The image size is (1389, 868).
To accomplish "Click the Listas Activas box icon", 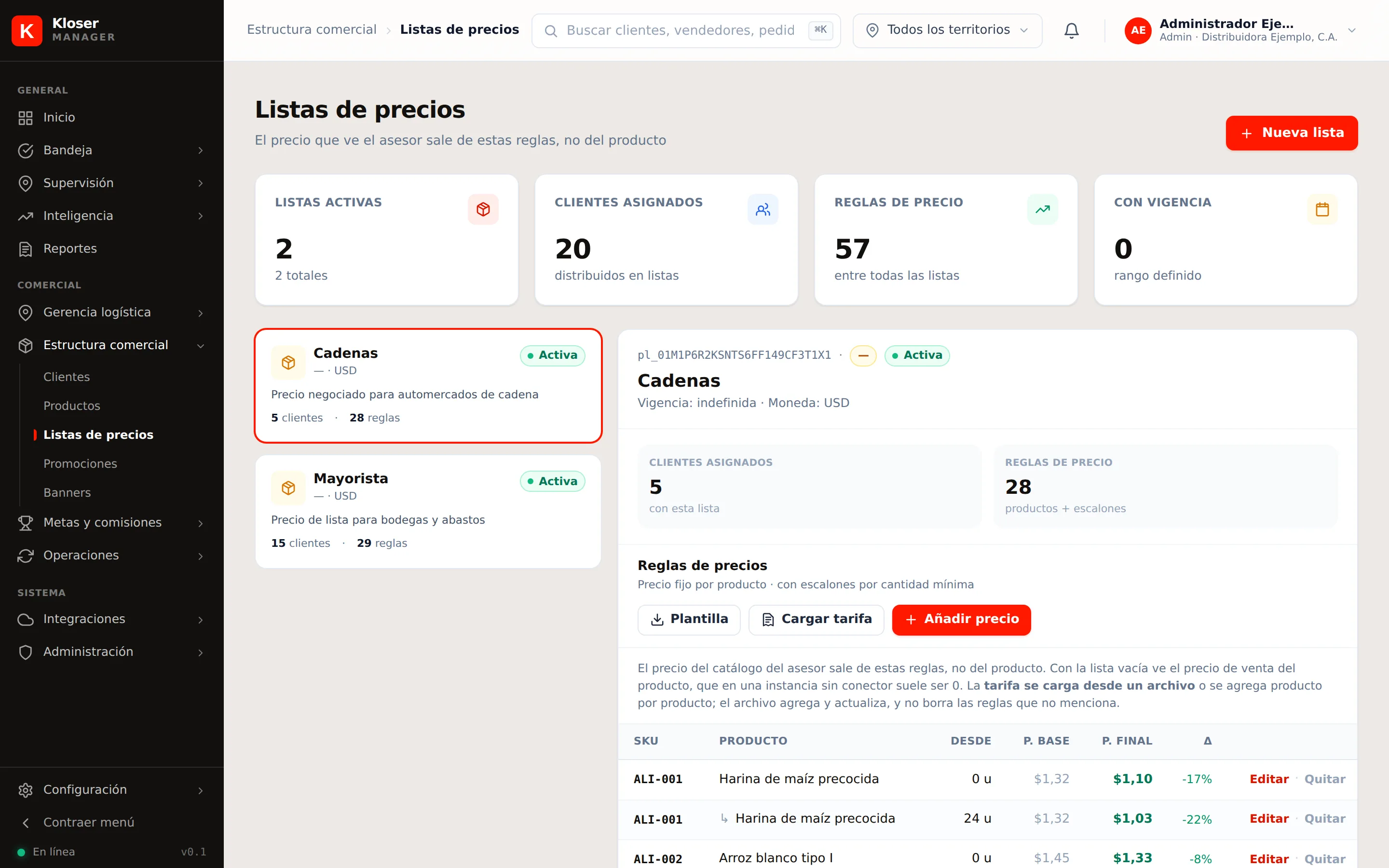I will click(x=483, y=209).
